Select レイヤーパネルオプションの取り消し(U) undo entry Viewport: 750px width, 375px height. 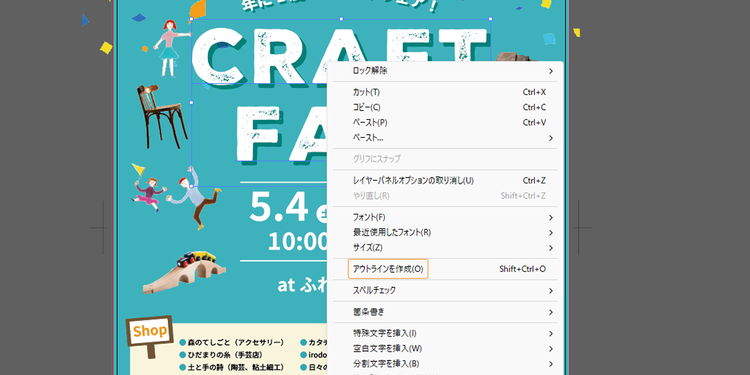445,180
